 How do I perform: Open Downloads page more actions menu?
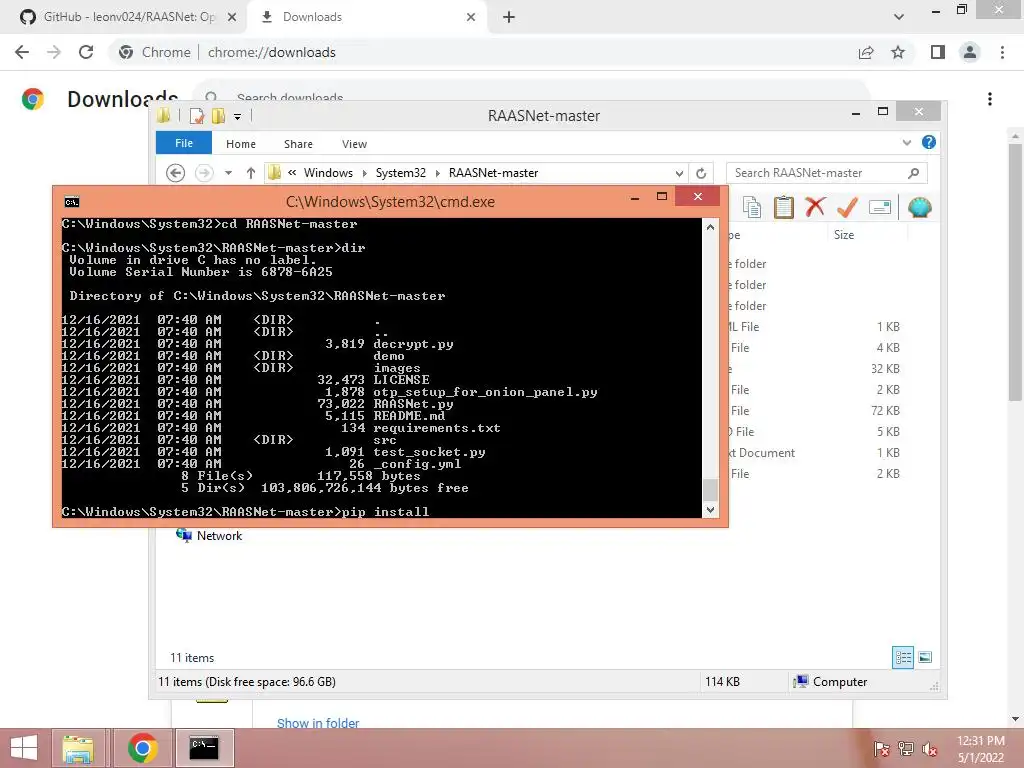point(990,99)
